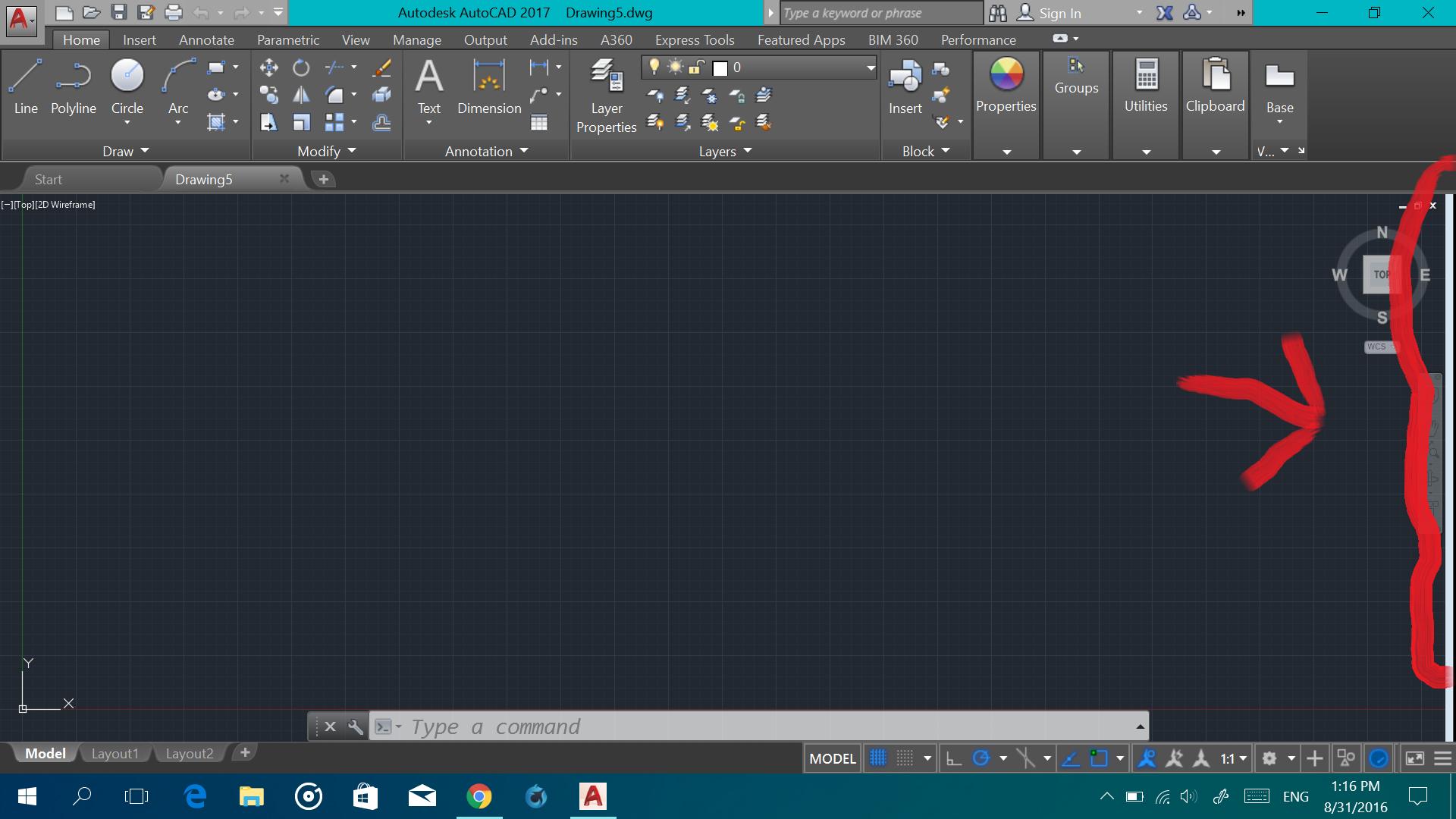Viewport: 1456px width, 819px height.
Task: Switch to the Layout1 tab
Action: click(x=115, y=752)
